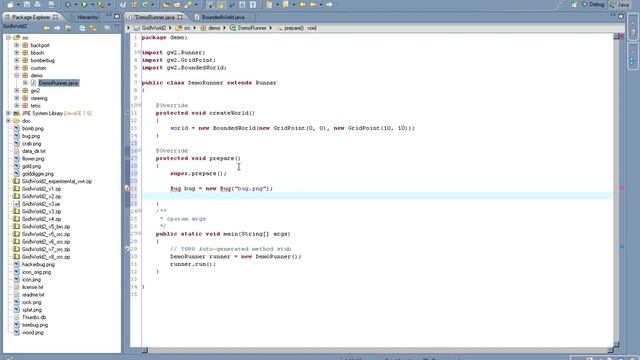Open the Debug button dropdown arrow
This screenshot has width=640, height=360.
point(76,4)
